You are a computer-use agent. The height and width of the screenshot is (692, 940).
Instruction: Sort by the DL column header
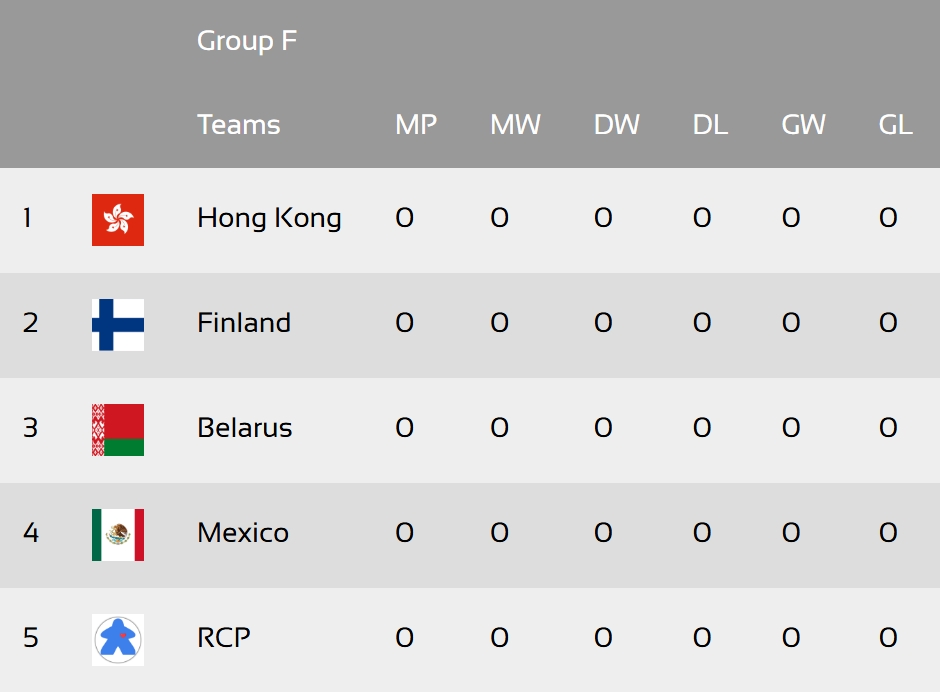[x=710, y=125]
